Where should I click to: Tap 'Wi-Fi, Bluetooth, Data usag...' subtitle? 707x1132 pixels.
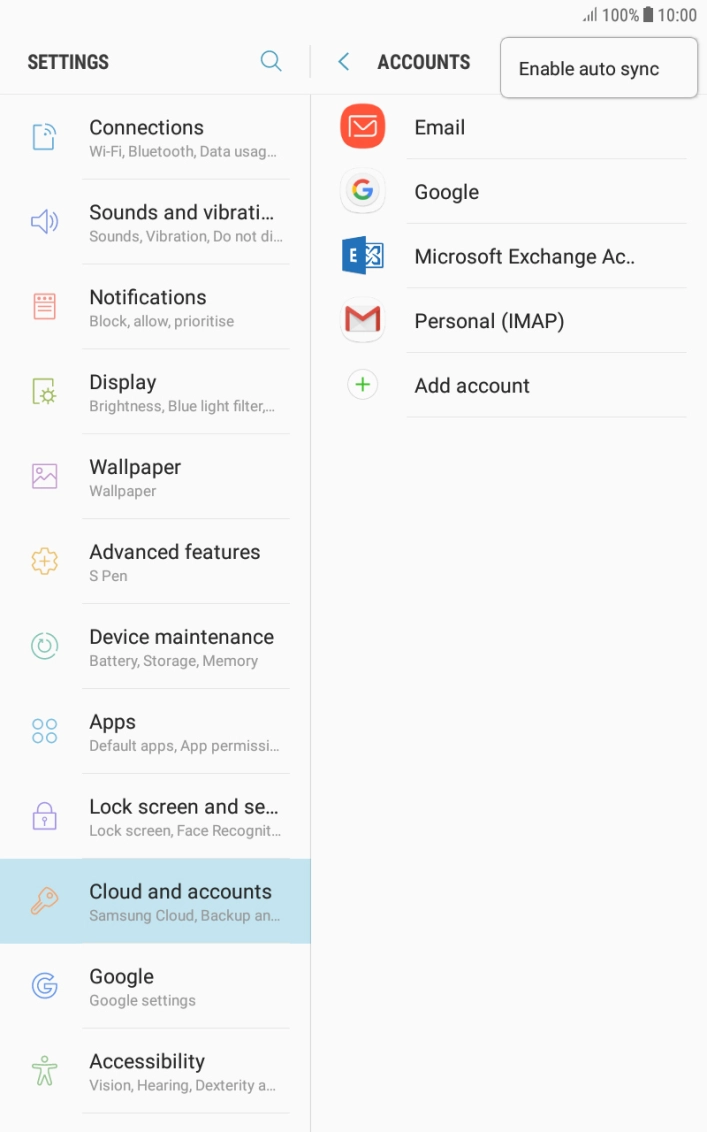[x=183, y=152]
